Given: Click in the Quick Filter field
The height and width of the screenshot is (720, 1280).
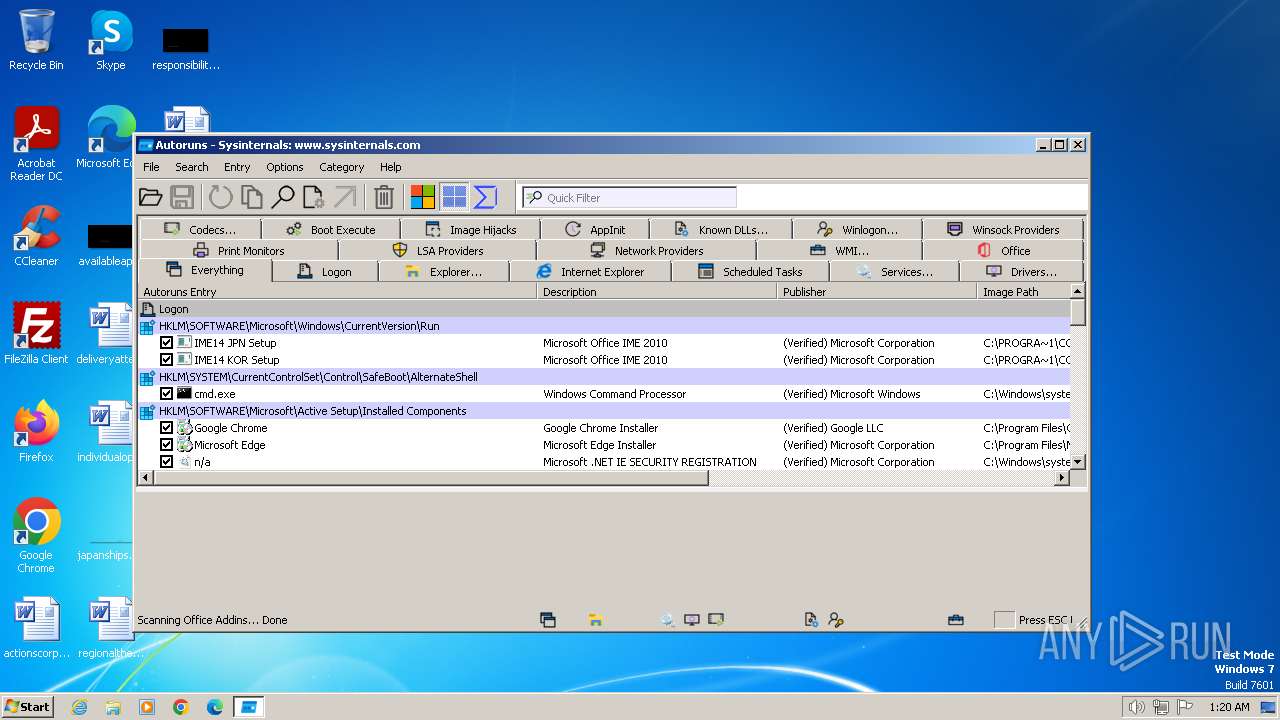Looking at the screenshot, I should coord(629,197).
